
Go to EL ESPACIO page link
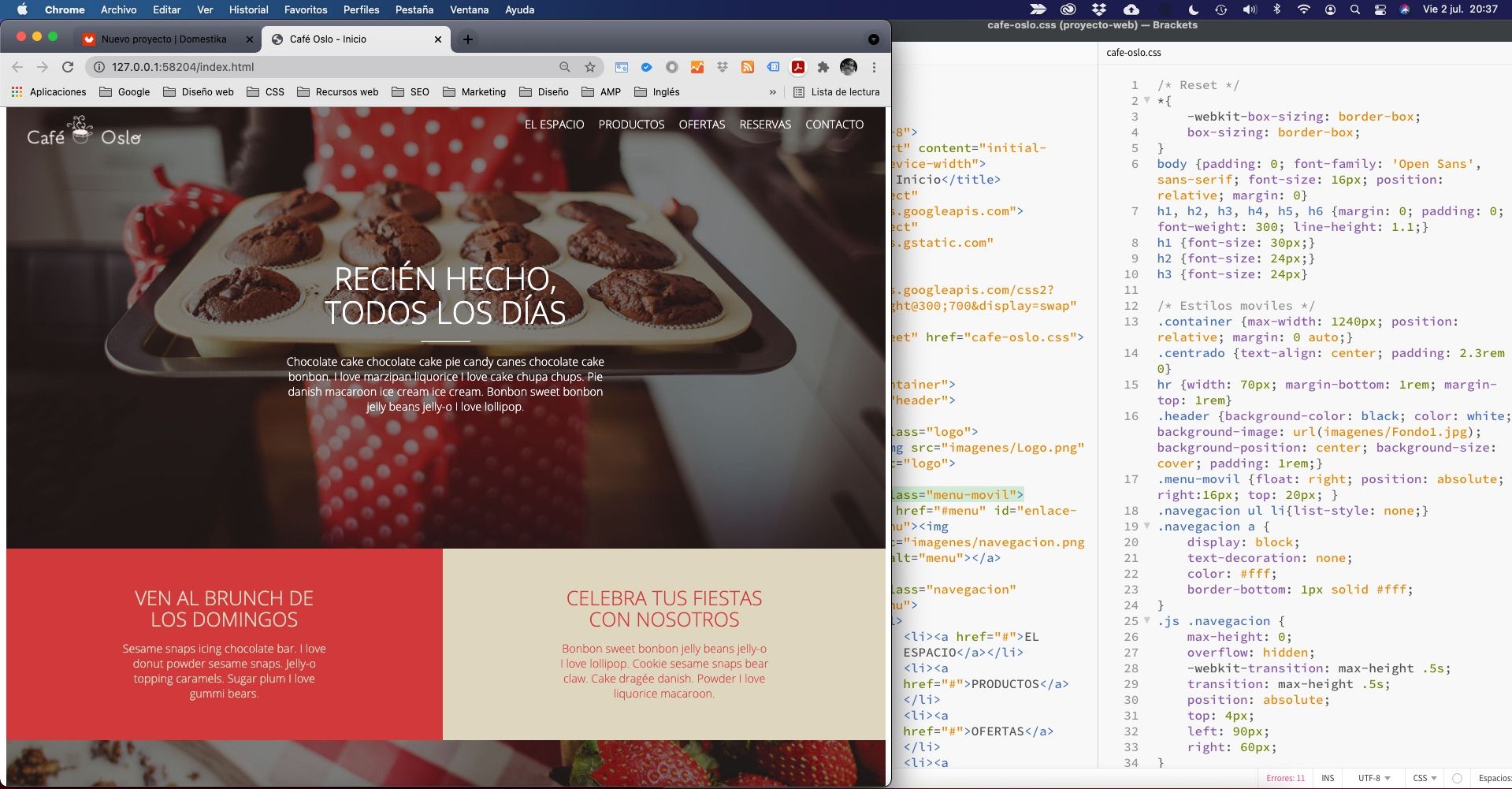555,125
